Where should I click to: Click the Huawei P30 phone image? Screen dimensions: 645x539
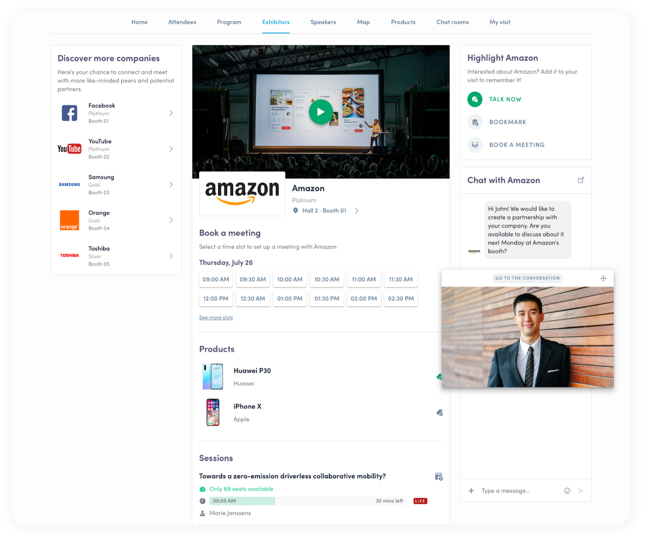213,376
